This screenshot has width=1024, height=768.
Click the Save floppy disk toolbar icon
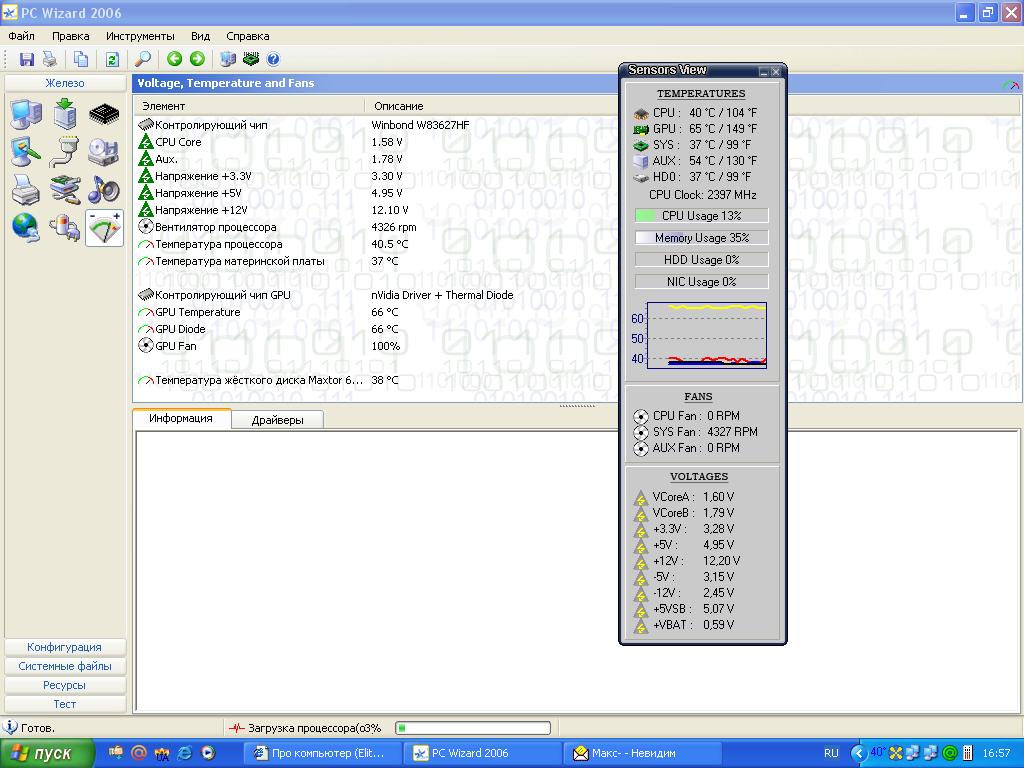coord(27,60)
